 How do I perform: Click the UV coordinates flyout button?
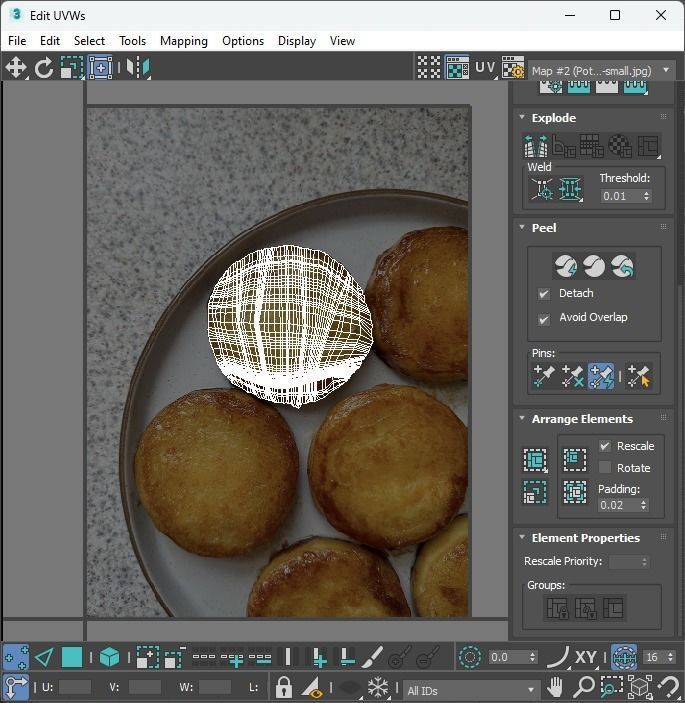coord(486,68)
